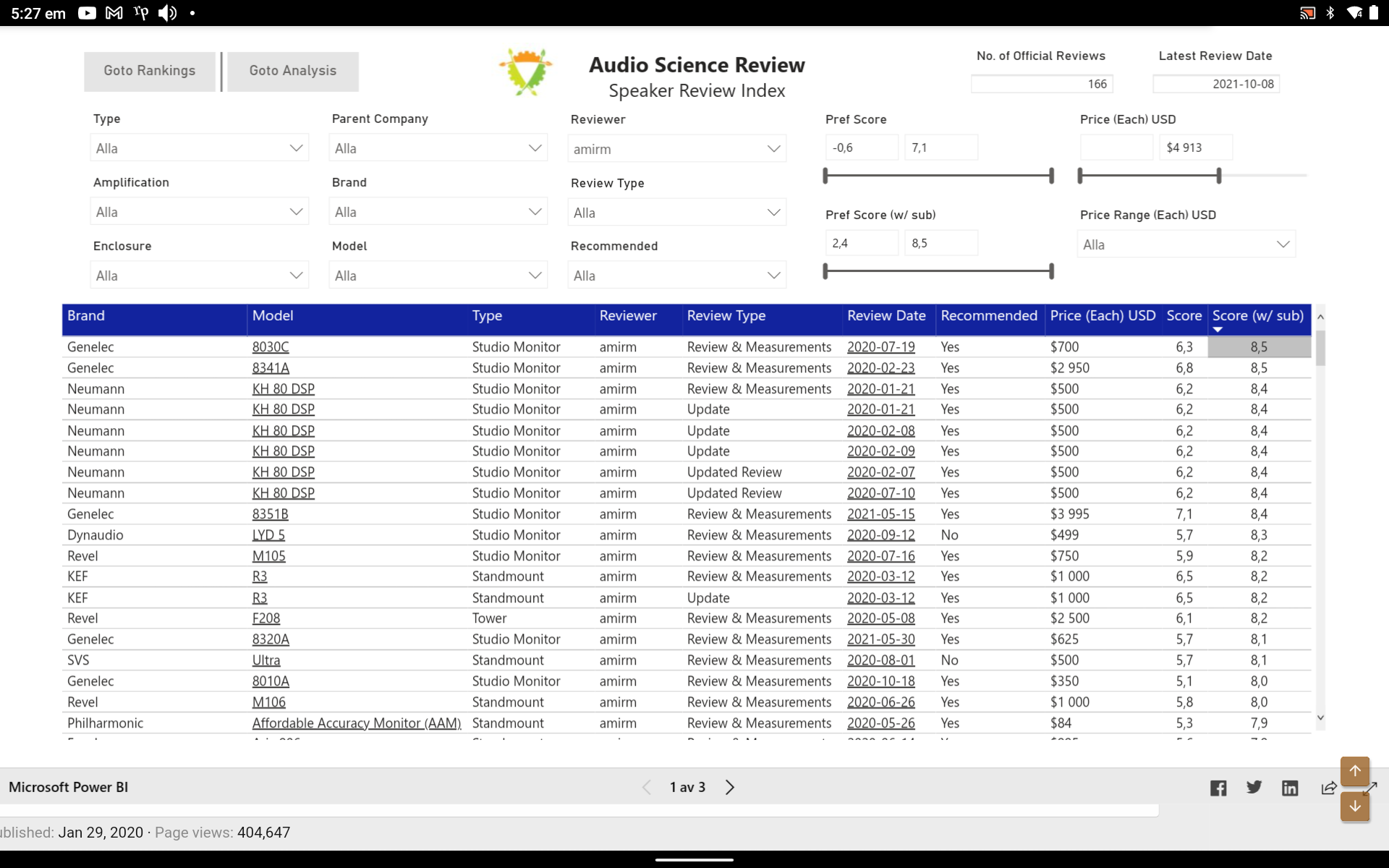Open the 8341A model link
The image size is (1389, 868).
tap(271, 368)
